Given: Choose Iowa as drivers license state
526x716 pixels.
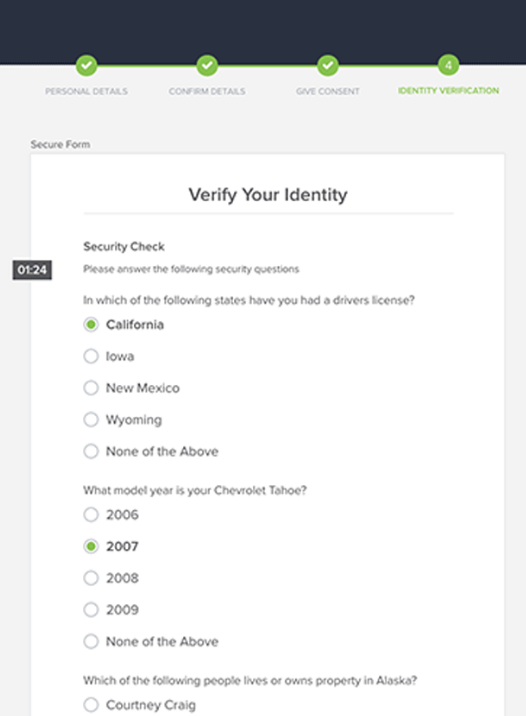Looking at the screenshot, I should click(91, 356).
